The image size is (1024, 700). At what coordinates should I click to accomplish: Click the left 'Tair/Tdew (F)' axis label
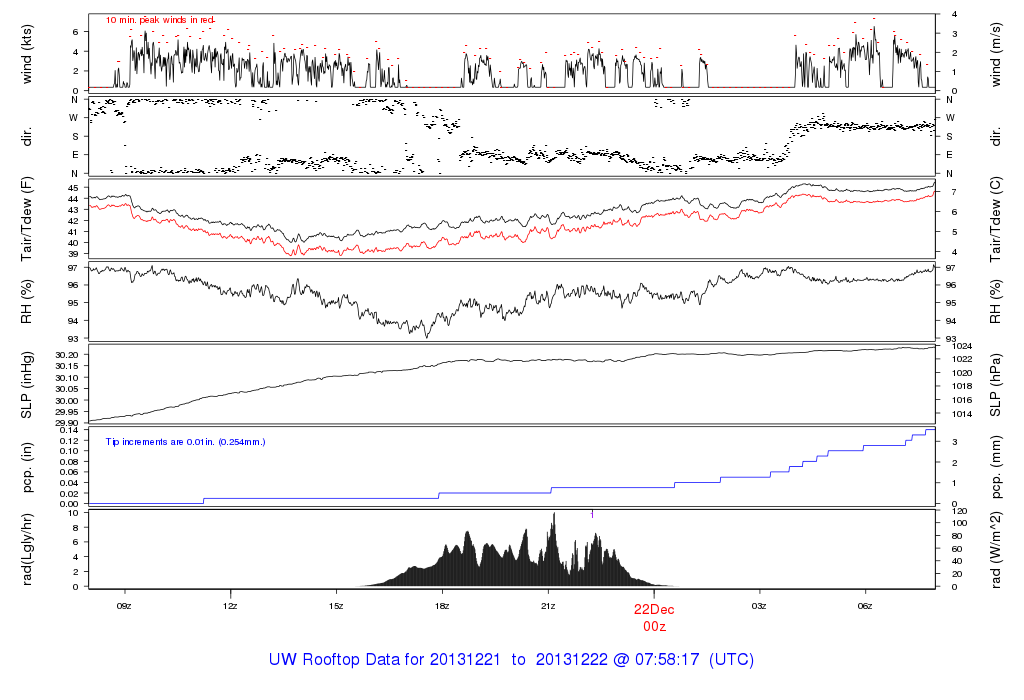click(27, 219)
